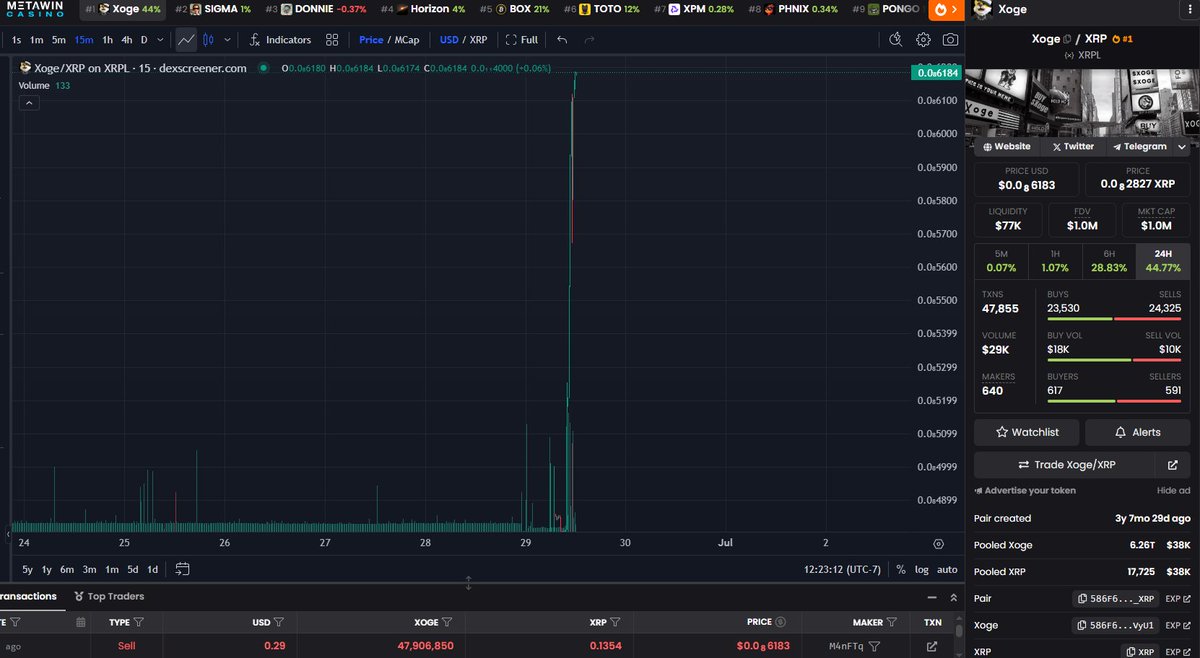Viewport: 1200px width, 658px height.
Task: Set chart denomination to XRP
Action: [479, 40]
